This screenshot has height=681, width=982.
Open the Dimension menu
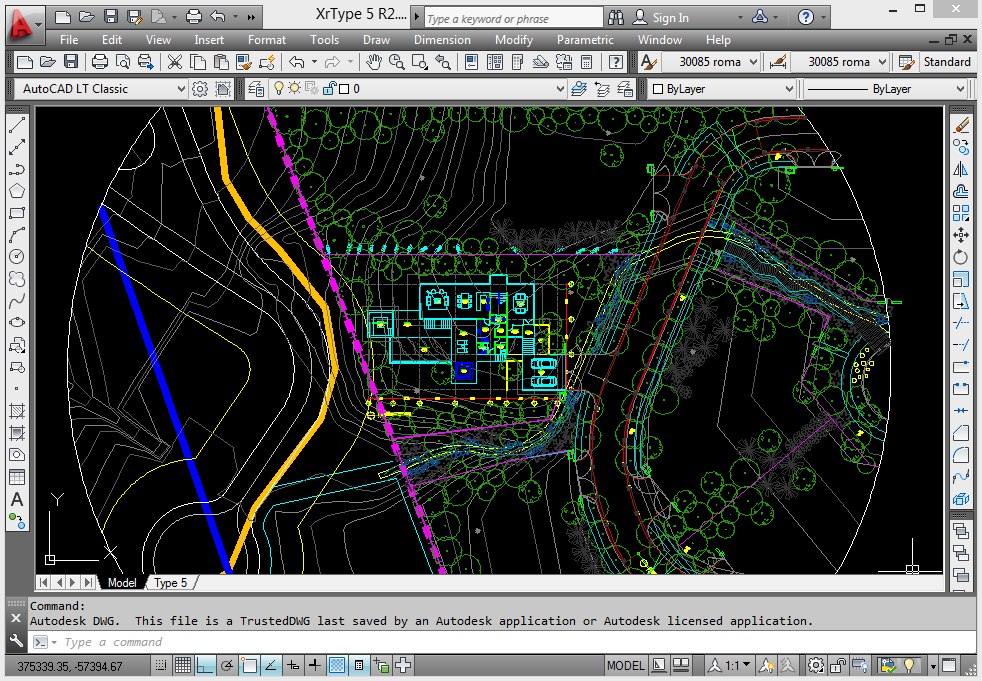[x=442, y=39]
